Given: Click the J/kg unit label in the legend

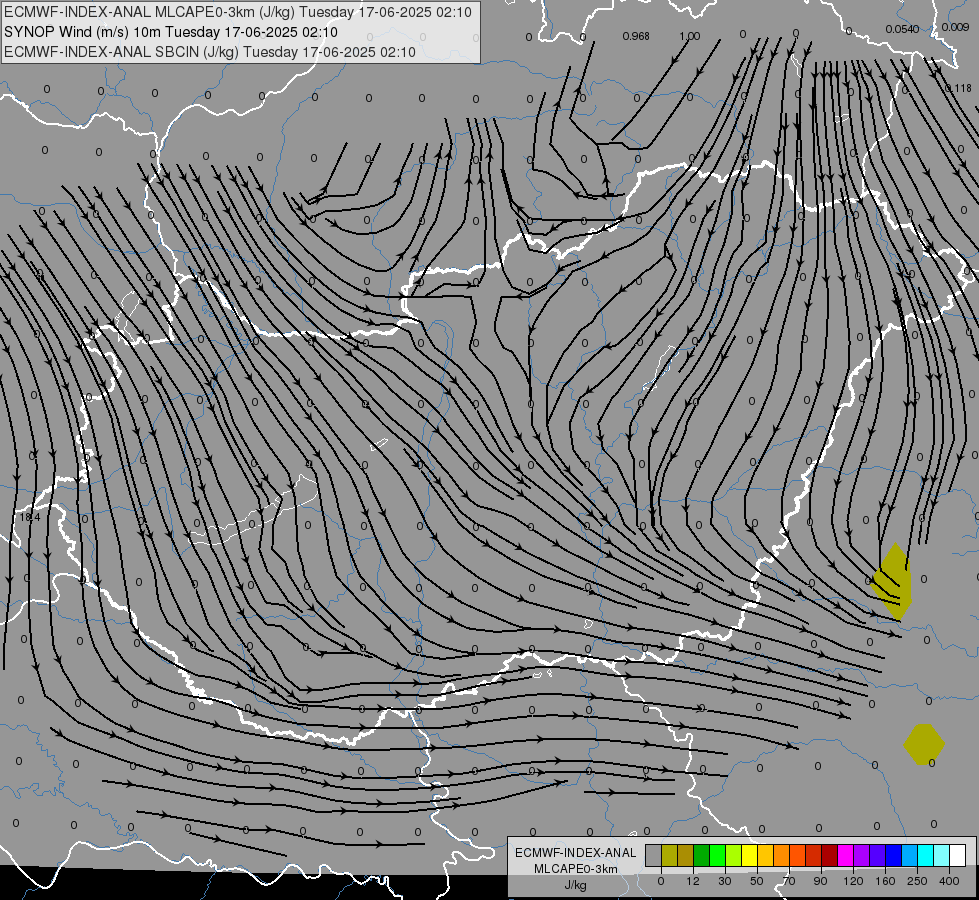Looking at the screenshot, I should tap(576, 885).
